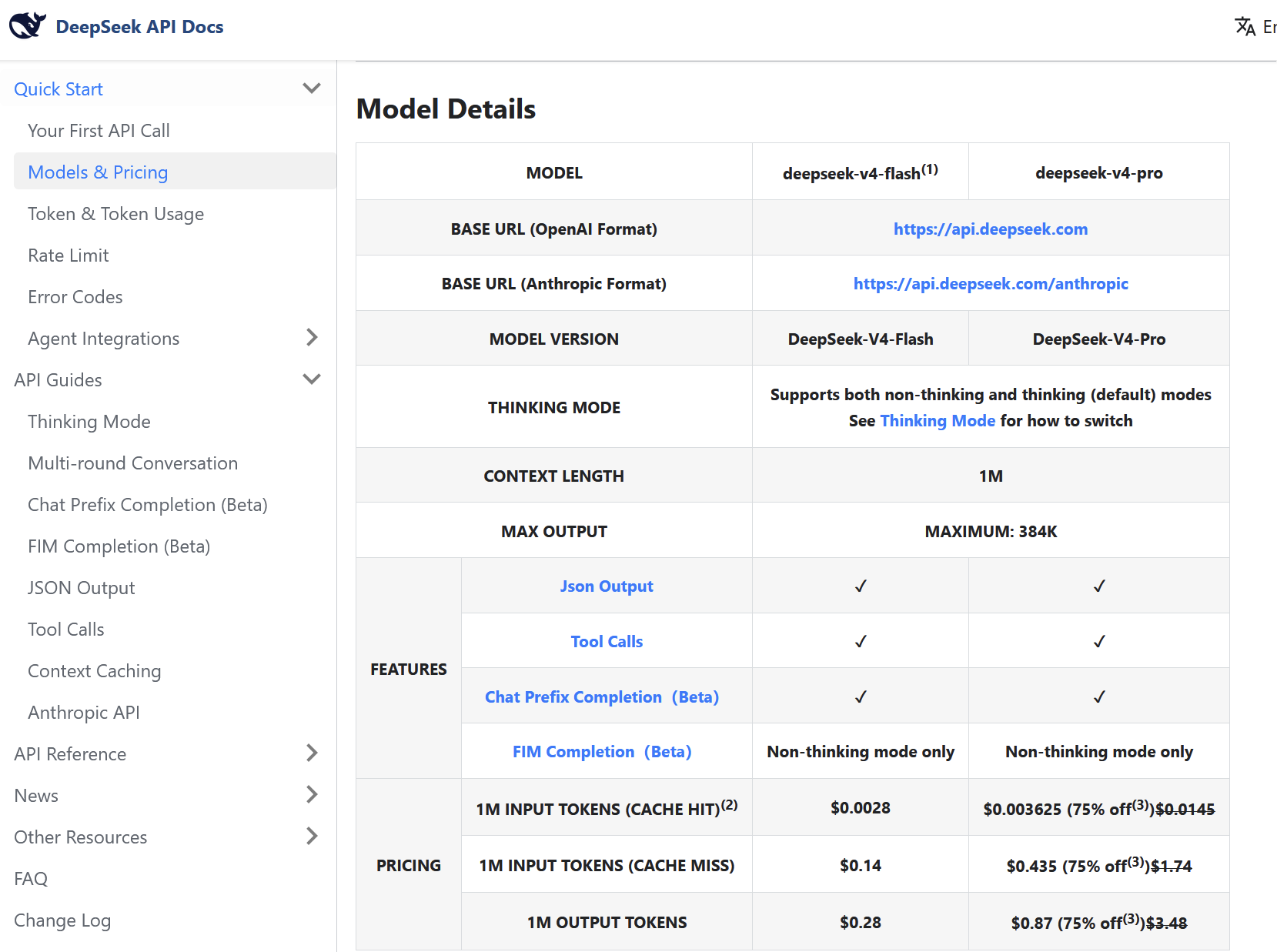This screenshot has width=1277, height=952.
Task: Click the $0.435 pro cache miss price
Action: click(x=1032, y=866)
